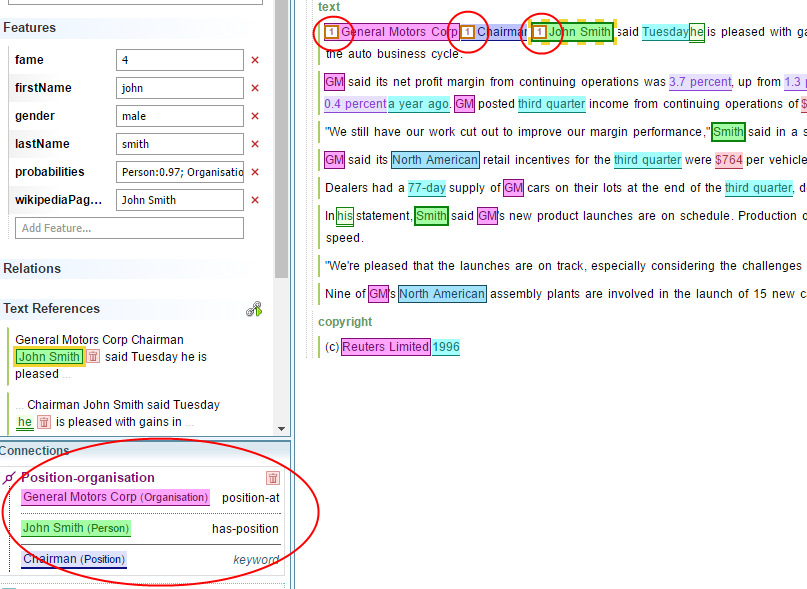Click the Reuters Limited annotation
This screenshot has height=589, width=807.
click(x=385, y=347)
